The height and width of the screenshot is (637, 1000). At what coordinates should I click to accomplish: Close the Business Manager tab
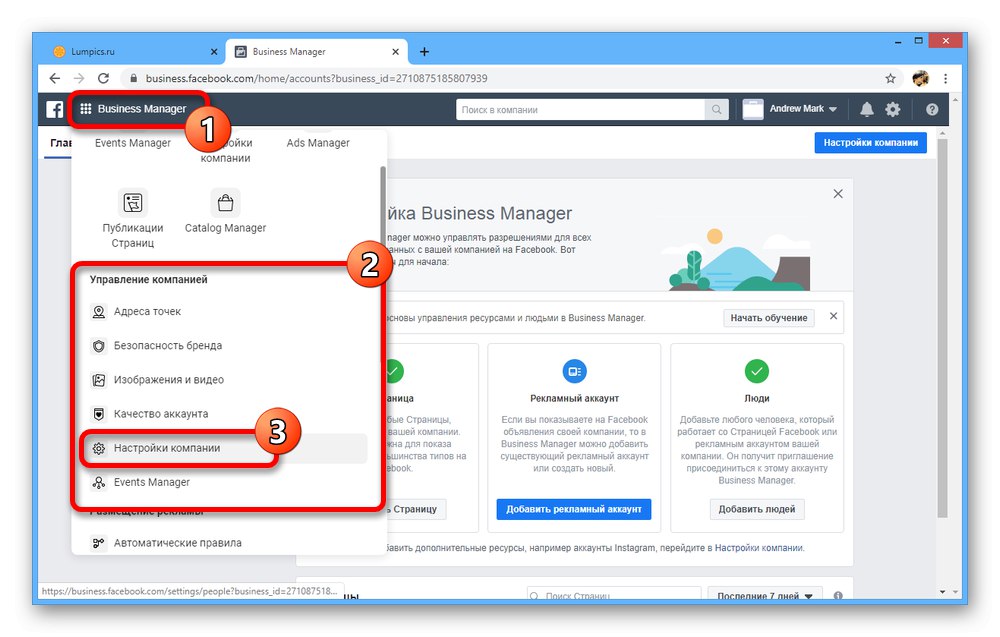[x=395, y=52]
